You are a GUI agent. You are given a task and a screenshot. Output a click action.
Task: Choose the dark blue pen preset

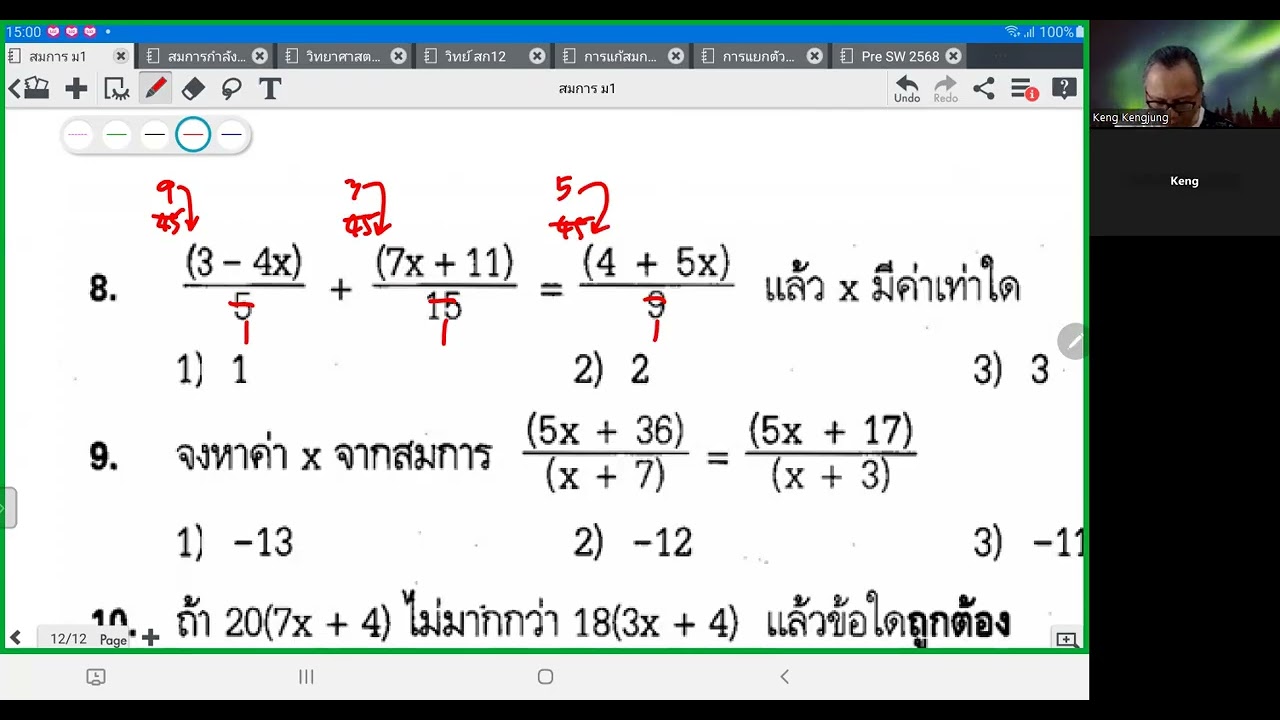[231, 134]
